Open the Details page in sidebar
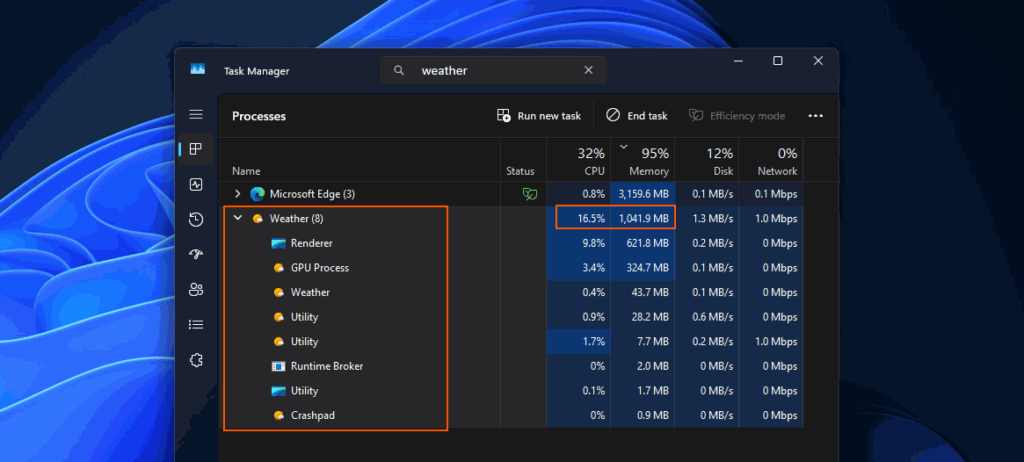The width and height of the screenshot is (1024, 462). coord(196,325)
